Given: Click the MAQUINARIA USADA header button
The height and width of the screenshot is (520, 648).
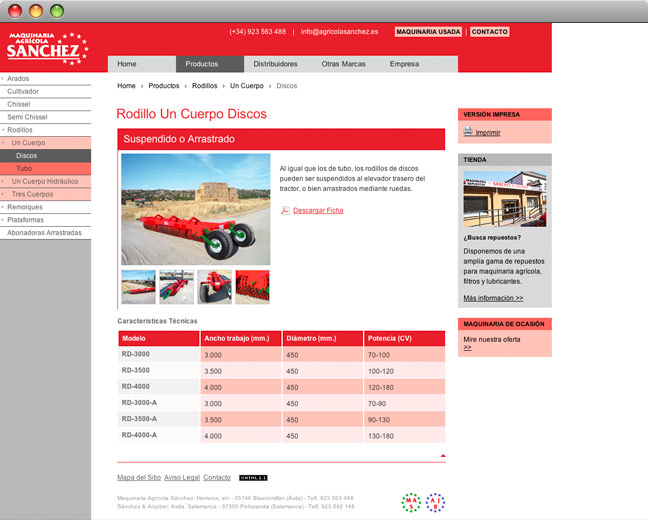Looking at the screenshot, I should 428,32.
